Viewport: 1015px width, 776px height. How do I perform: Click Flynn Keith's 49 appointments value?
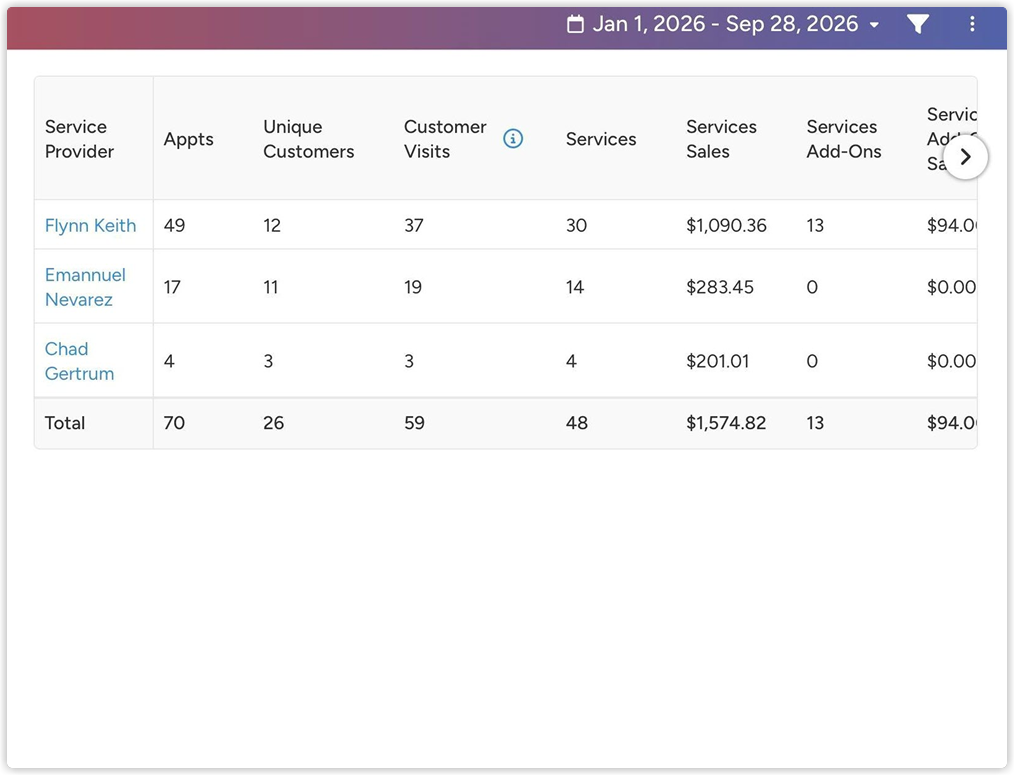point(175,225)
